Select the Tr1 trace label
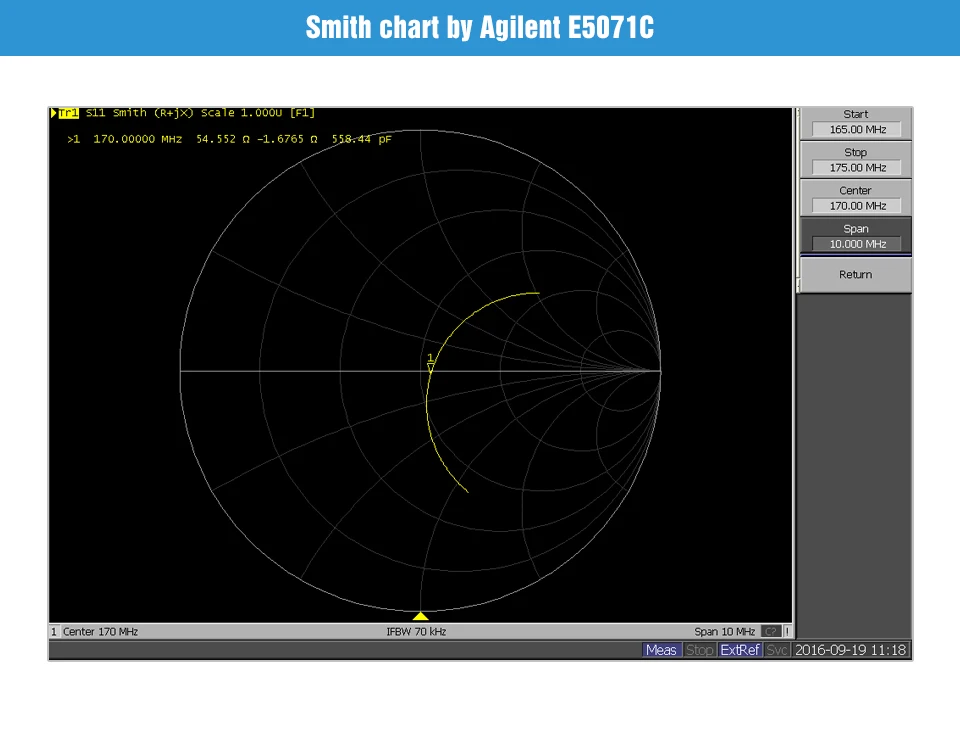Viewport: 960px width, 741px height. click(x=69, y=113)
